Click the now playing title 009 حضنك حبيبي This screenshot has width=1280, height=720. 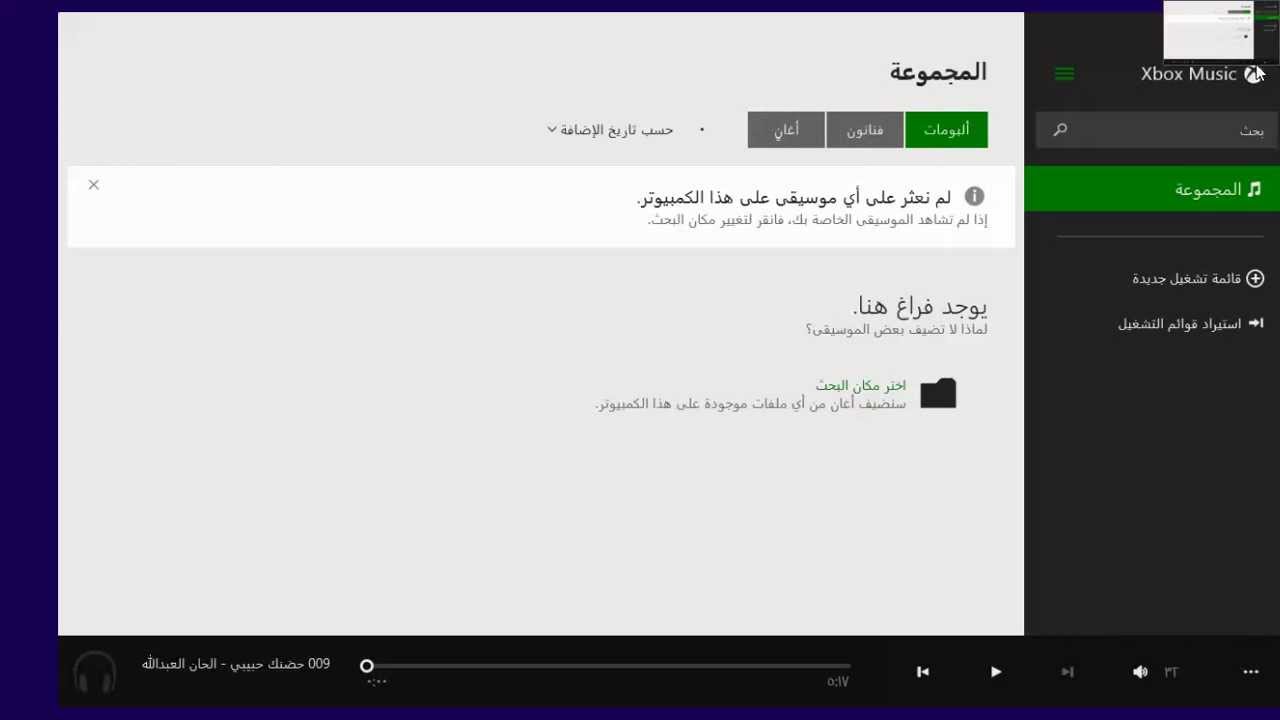pos(237,664)
